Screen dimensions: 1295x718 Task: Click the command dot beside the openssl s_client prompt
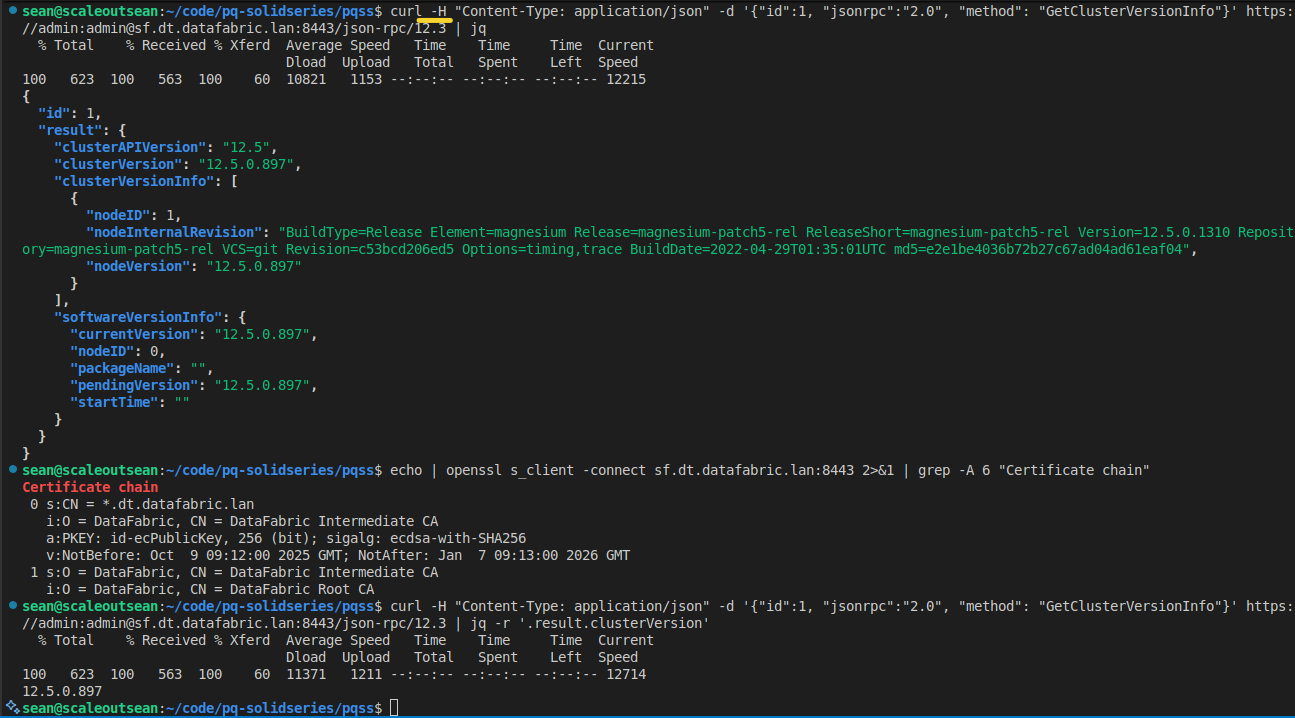(11, 470)
